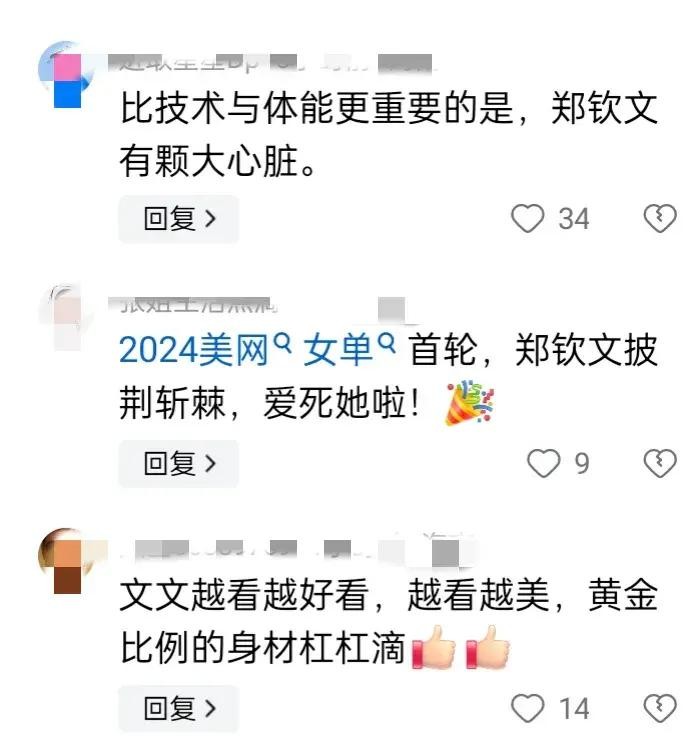Tap search icon next to 2024美网
697x748 pixels.
pyautogui.click(x=283, y=342)
